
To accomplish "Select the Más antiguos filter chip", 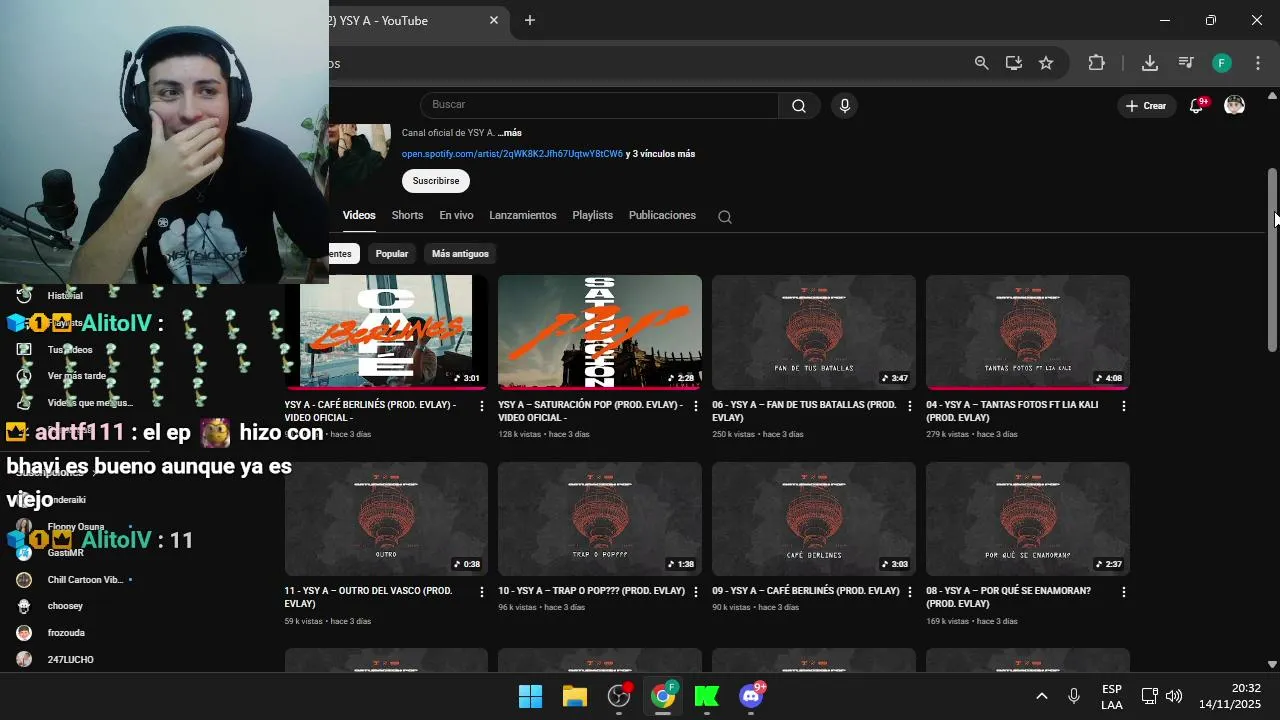I will pos(460,254).
